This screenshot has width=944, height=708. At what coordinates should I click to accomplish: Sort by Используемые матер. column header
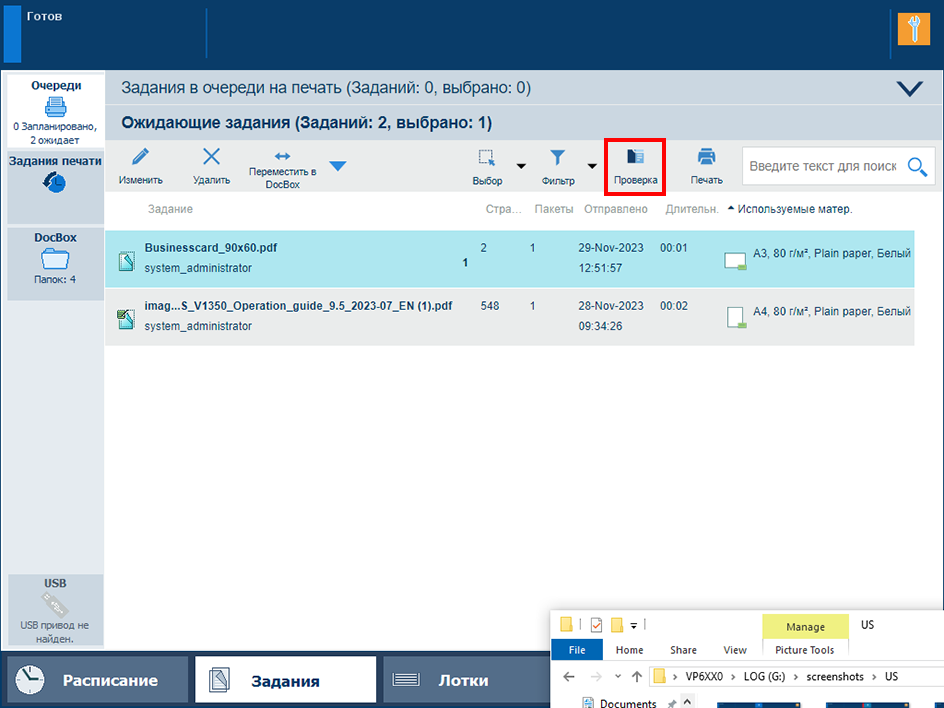pos(795,209)
